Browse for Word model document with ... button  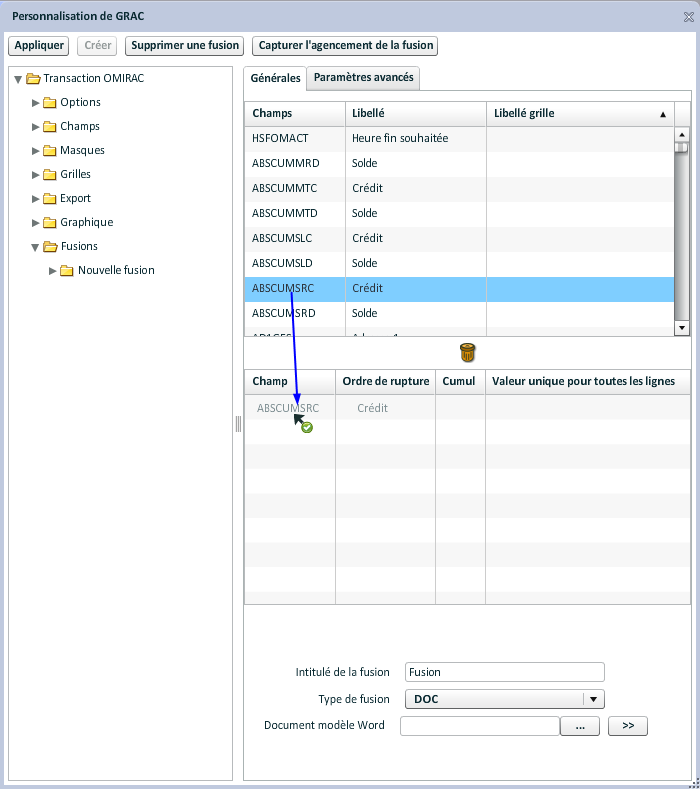pos(580,726)
